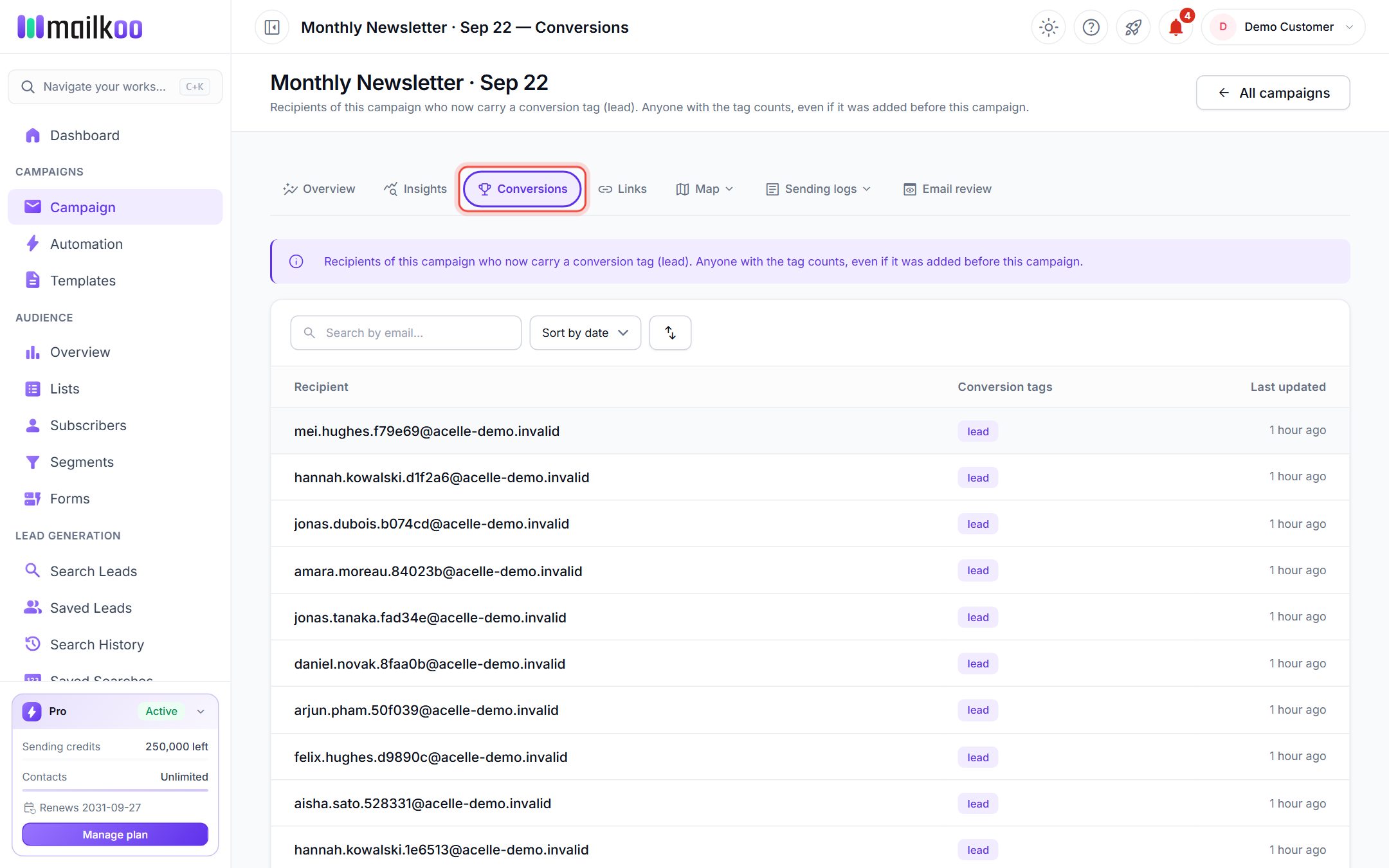Image resolution: width=1389 pixels, height=868 pixels.
Task: Open the Demo Customer account menu
Action: click(1283, 27)
